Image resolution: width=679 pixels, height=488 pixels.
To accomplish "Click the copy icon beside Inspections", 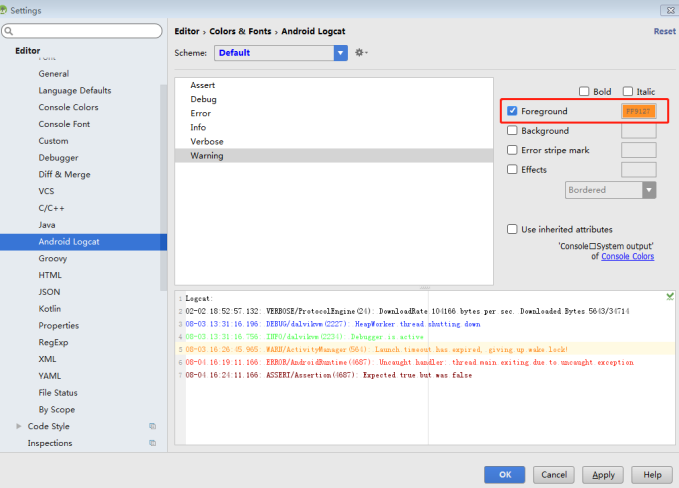I will (152, 443).
